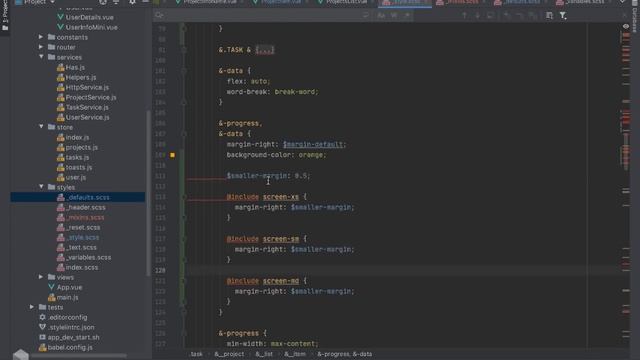Click the _header.scss file icon
Image resolution: width=640 pixels, height=360 pixels.
pos(60,207)
